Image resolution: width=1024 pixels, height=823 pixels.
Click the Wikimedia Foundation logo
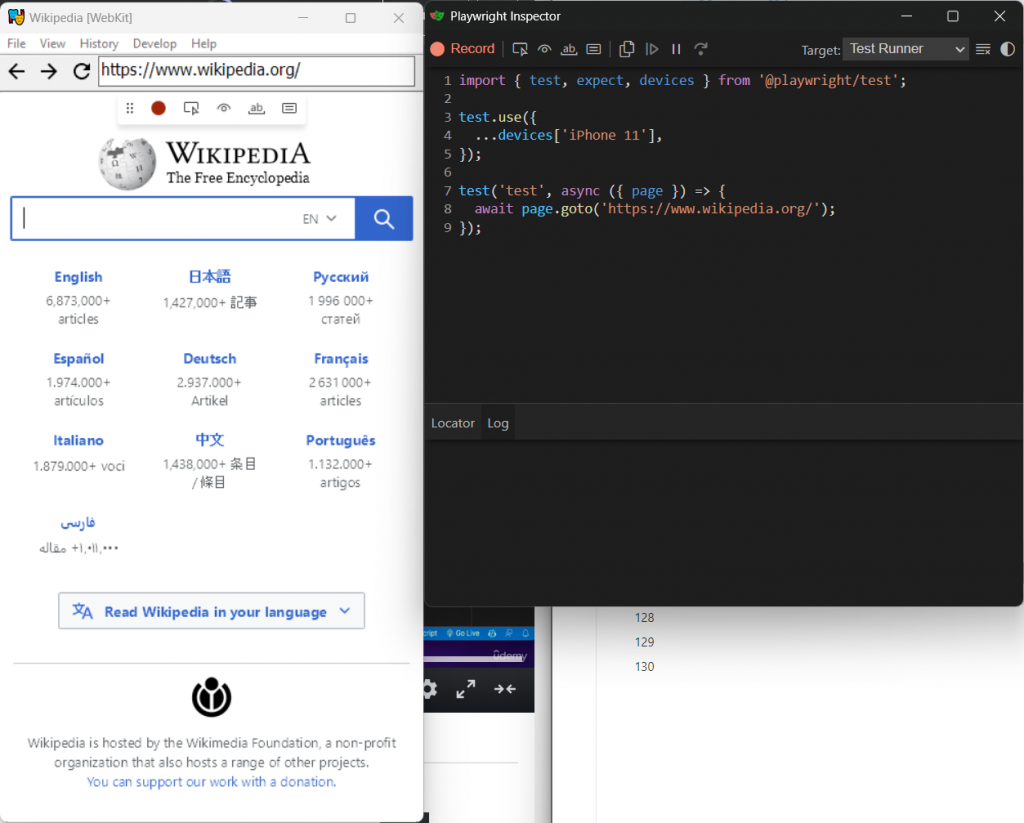212,697
